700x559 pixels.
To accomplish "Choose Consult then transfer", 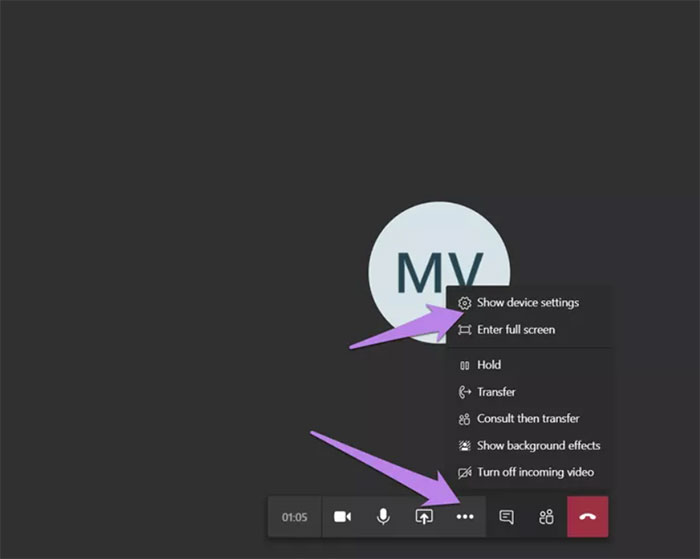I will point(528,418).
